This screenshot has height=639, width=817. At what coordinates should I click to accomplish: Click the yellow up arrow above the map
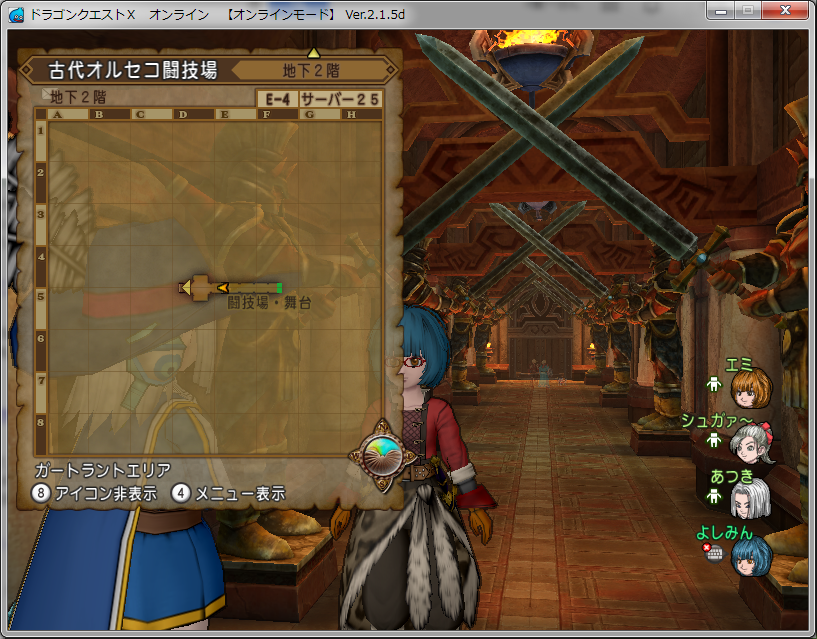pyautogui.click(x=313, y=52)
